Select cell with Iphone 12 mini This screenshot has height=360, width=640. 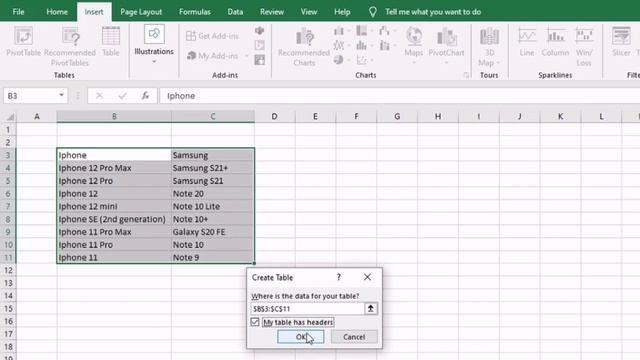(x=114, y=206)
